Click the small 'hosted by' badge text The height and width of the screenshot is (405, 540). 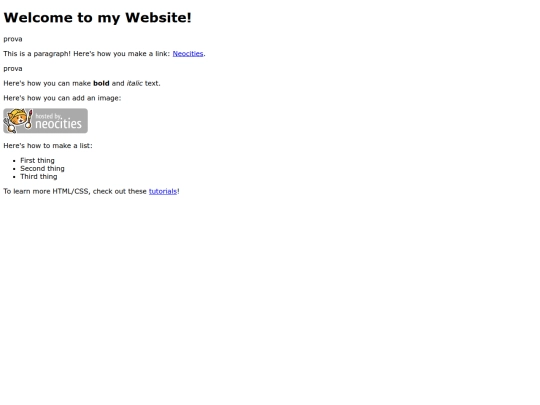49,116
